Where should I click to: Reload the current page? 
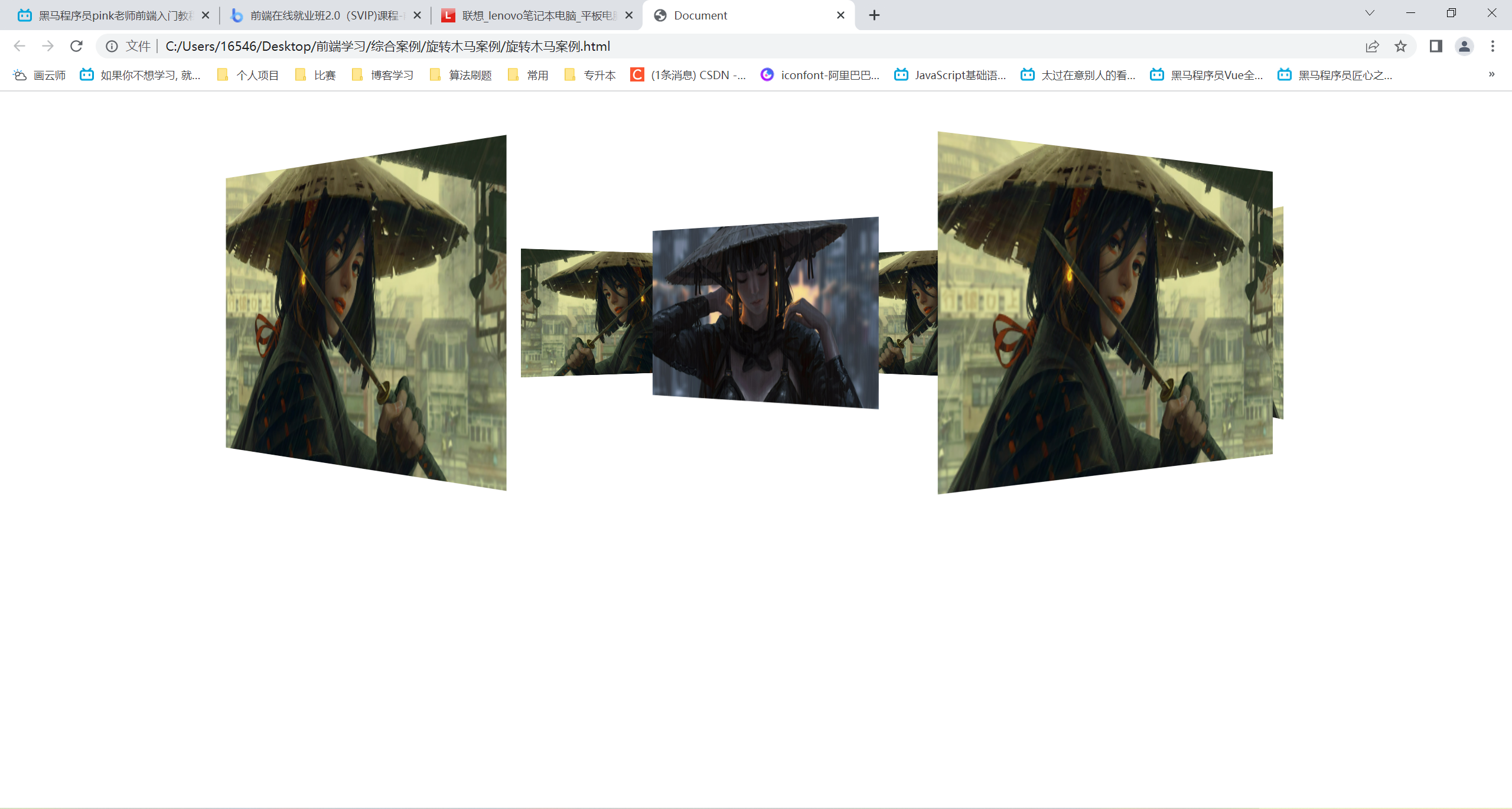pos(76,46)
